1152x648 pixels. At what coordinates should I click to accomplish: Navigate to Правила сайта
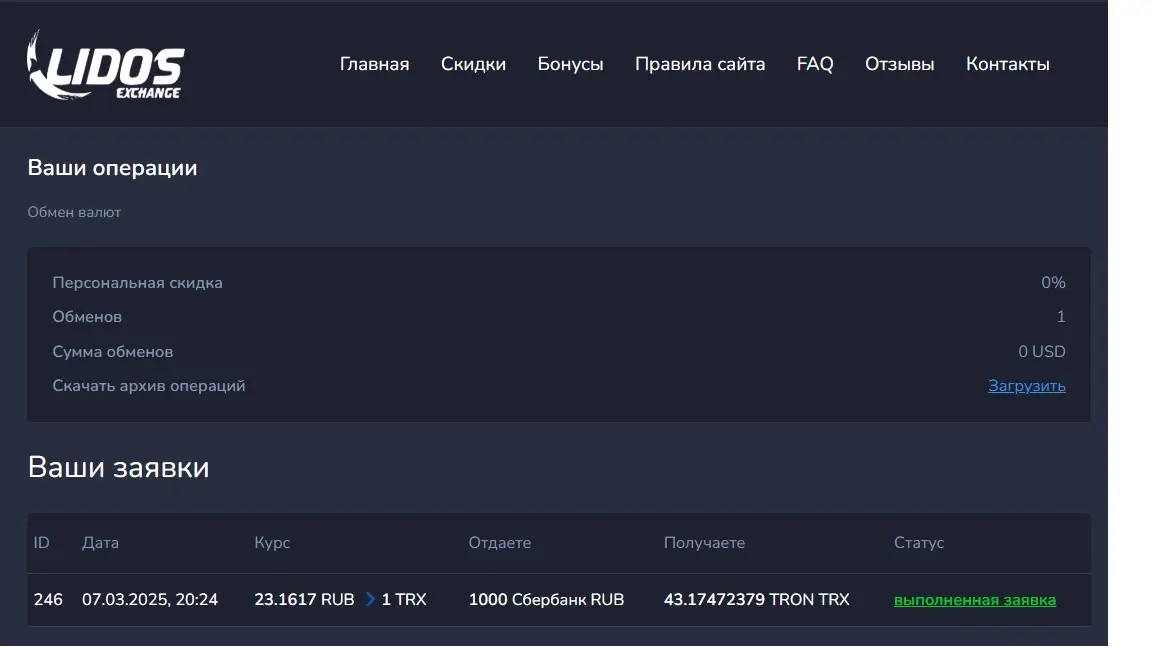[x=700, y=64]
